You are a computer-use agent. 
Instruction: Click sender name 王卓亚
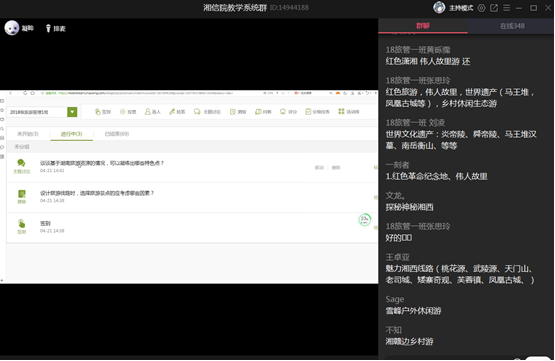pyautogui.click(x=397, y=257)
